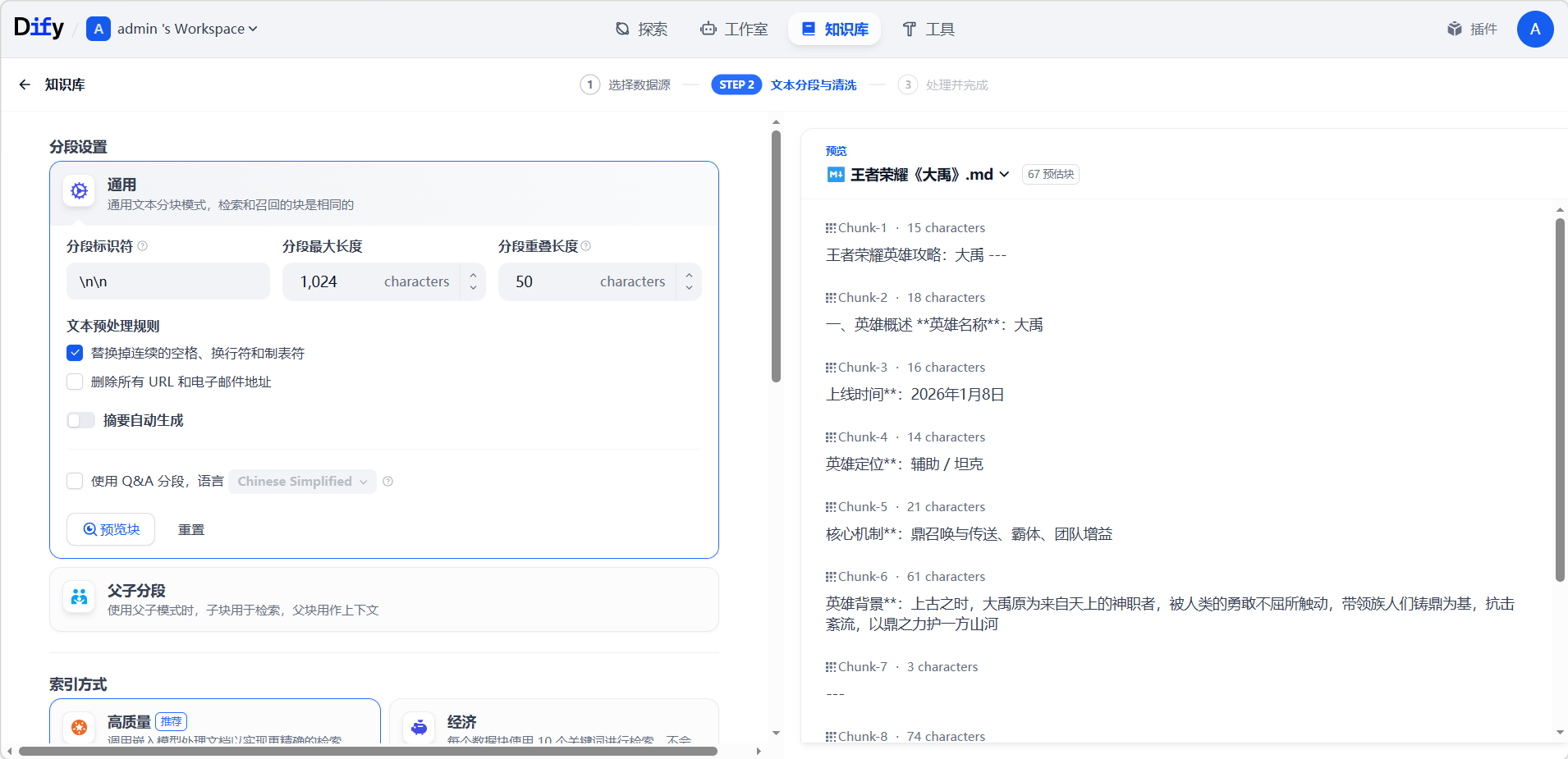1568x759 pixels.
Task: Switch to the 知识库 tab
Action: pos(834,29)
